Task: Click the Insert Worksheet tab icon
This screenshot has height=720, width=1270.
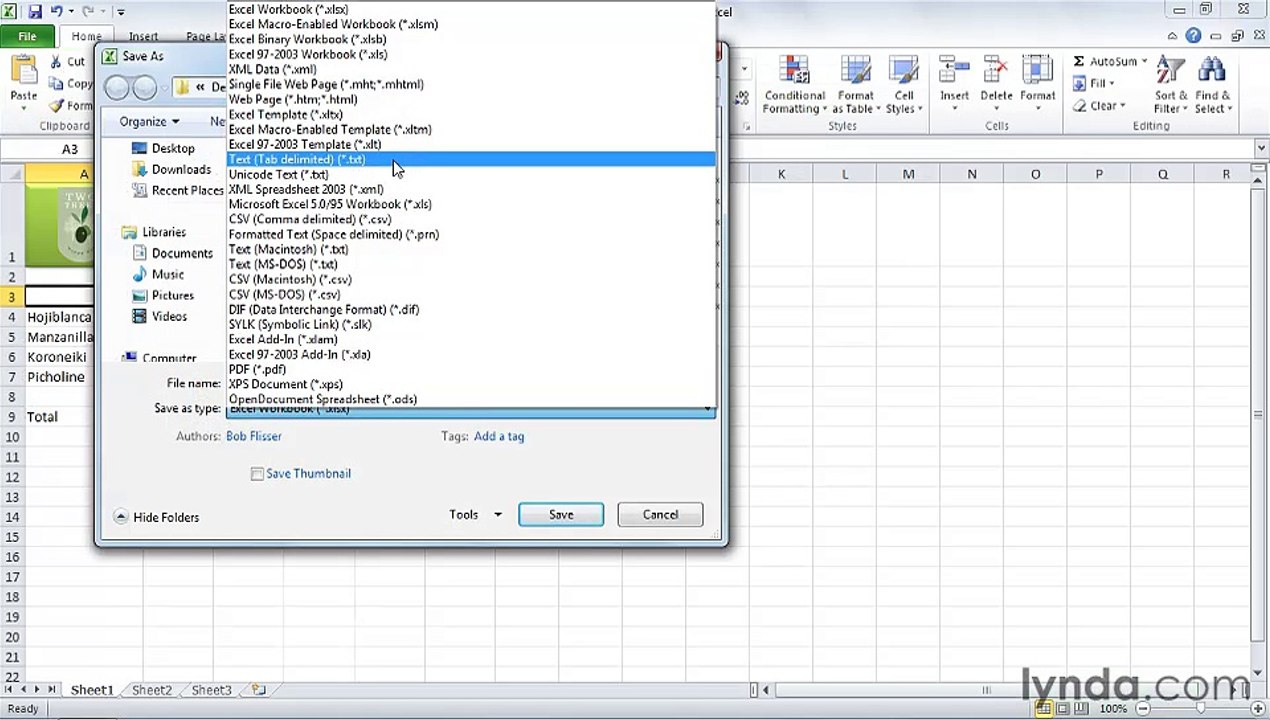Action: click(259, 690)
